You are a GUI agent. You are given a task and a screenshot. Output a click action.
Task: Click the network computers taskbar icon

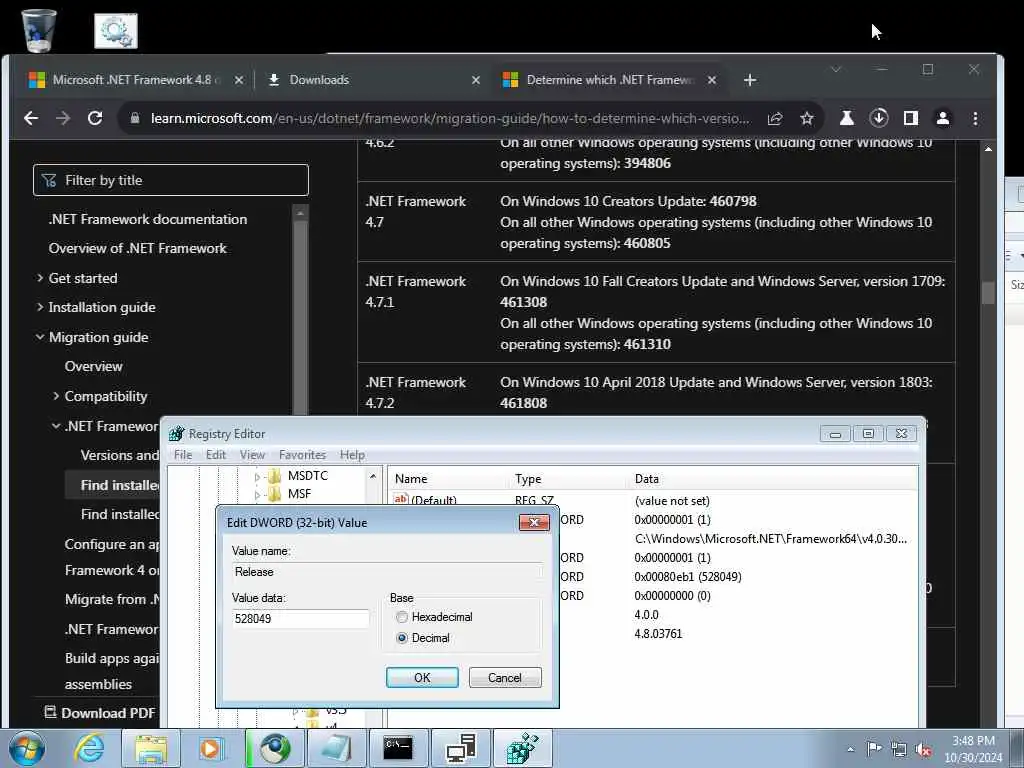[x=461, y=748]
